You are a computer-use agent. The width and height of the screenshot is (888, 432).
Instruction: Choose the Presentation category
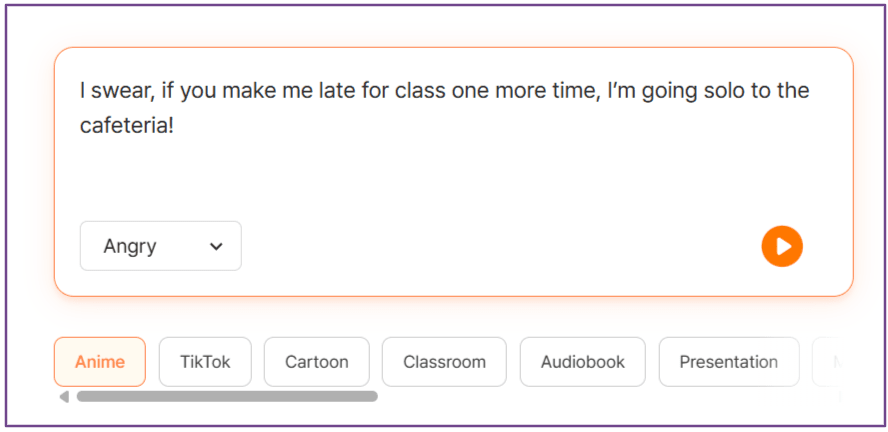click(x=728, y=362)
